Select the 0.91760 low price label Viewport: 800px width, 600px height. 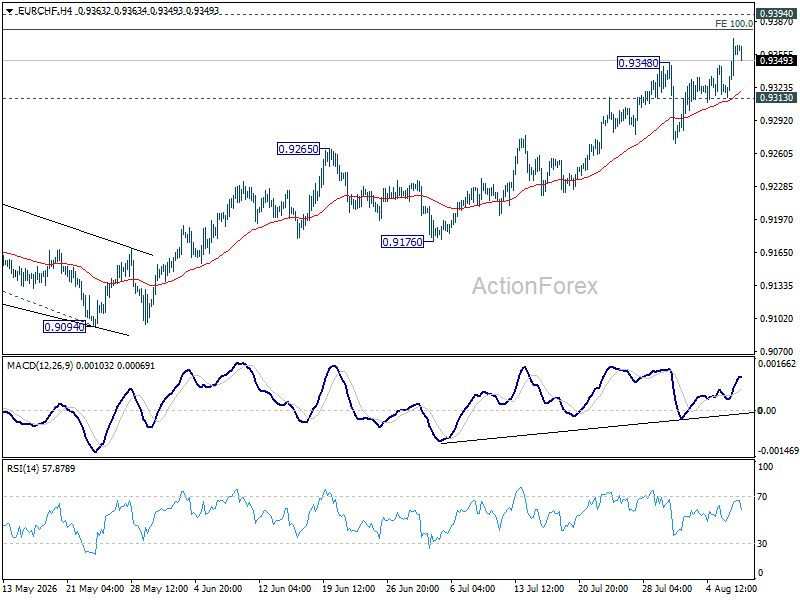403,242
